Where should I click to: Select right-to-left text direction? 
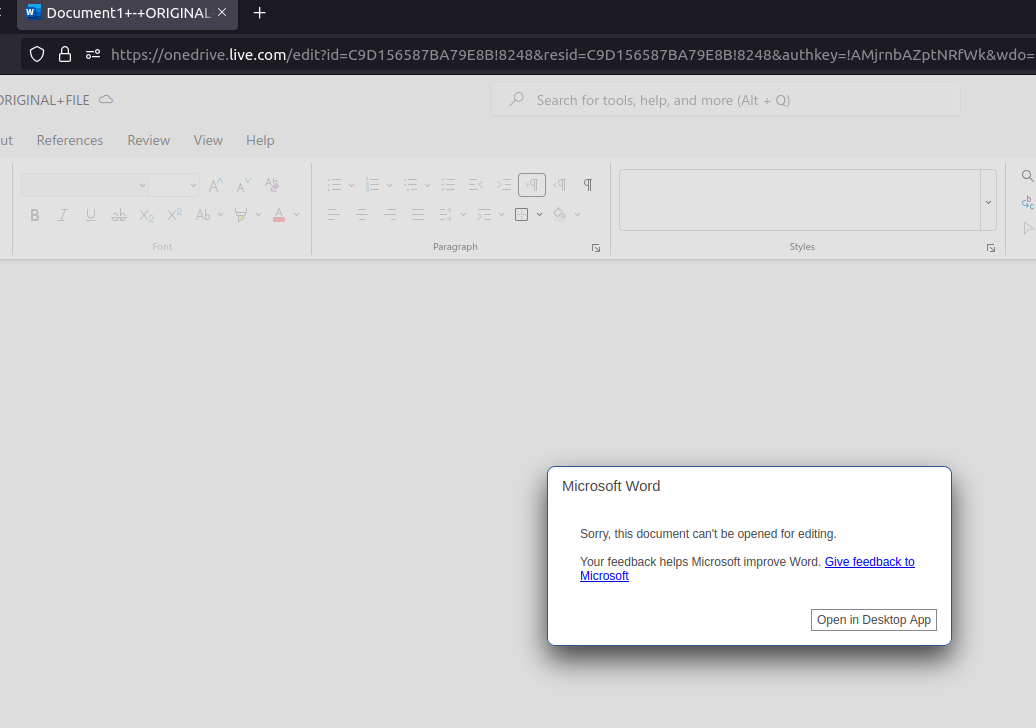[560, 185]
